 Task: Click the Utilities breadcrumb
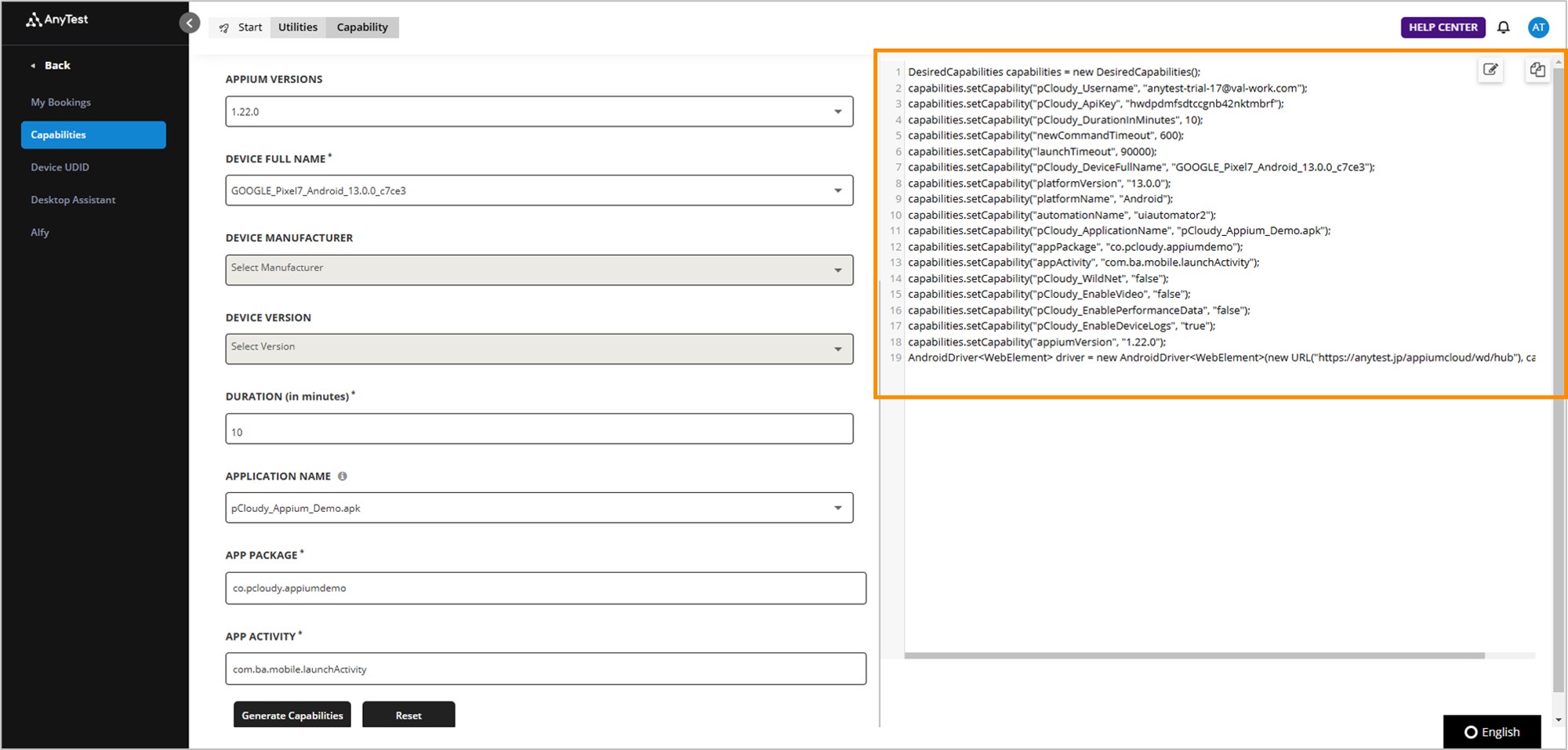pyautogui.click(x=298, y=27)
